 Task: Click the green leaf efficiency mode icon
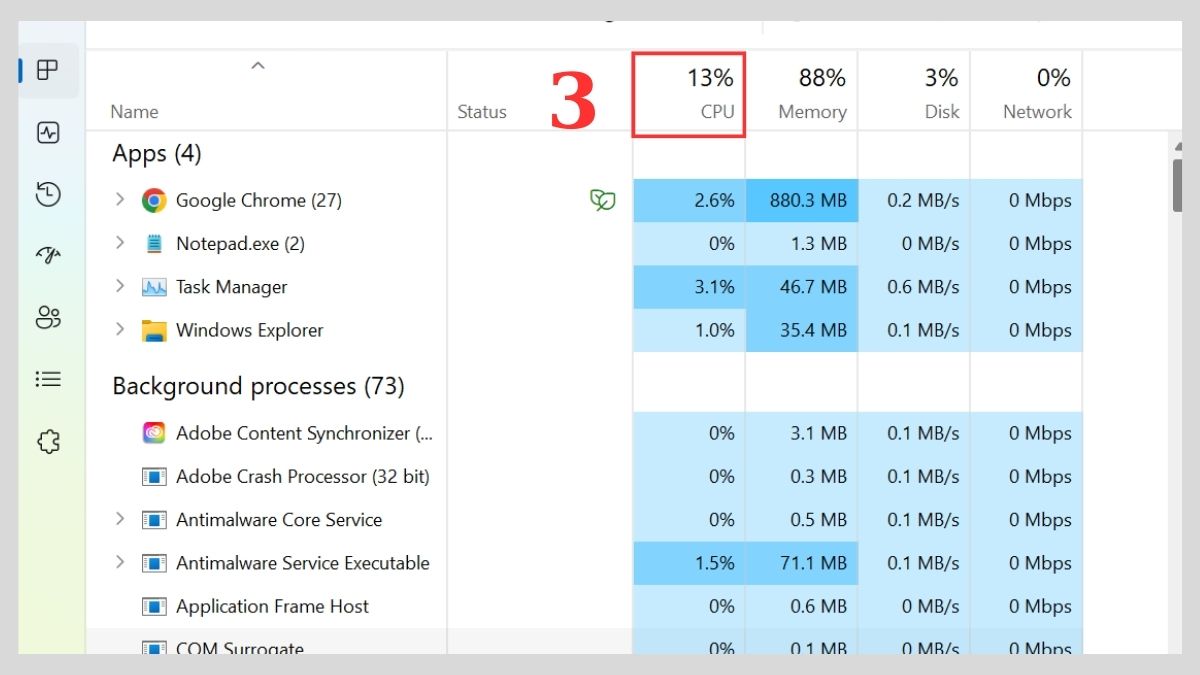click(x=604, y=200)
